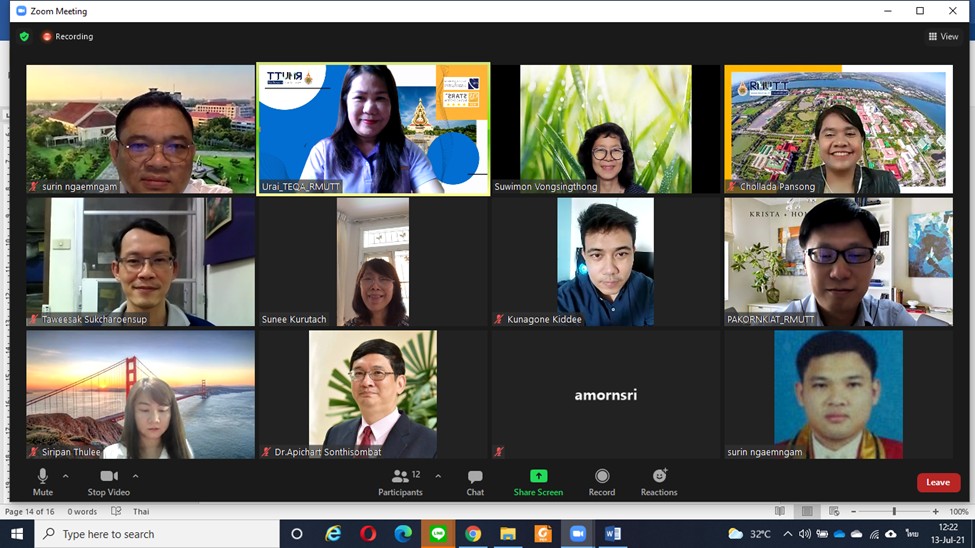Viewport: 975px width, 548px height.
Task: Select Sunee Kurutach video tile
Action: [x=373, y=261]
